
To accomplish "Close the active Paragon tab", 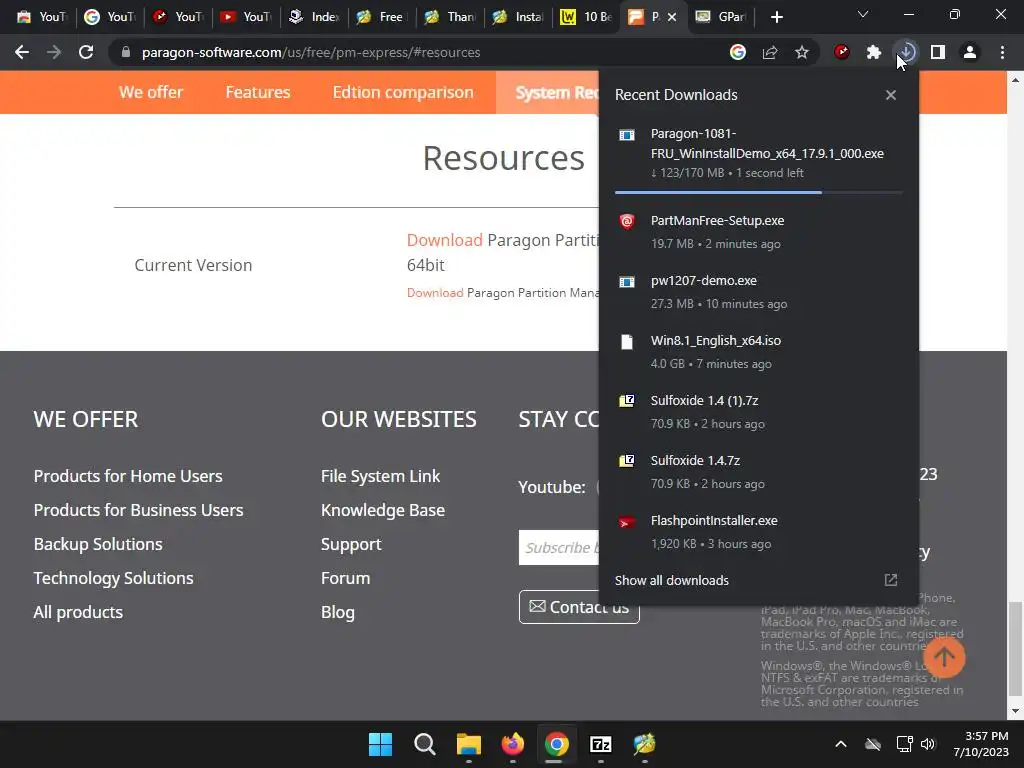I will [673, 17].
